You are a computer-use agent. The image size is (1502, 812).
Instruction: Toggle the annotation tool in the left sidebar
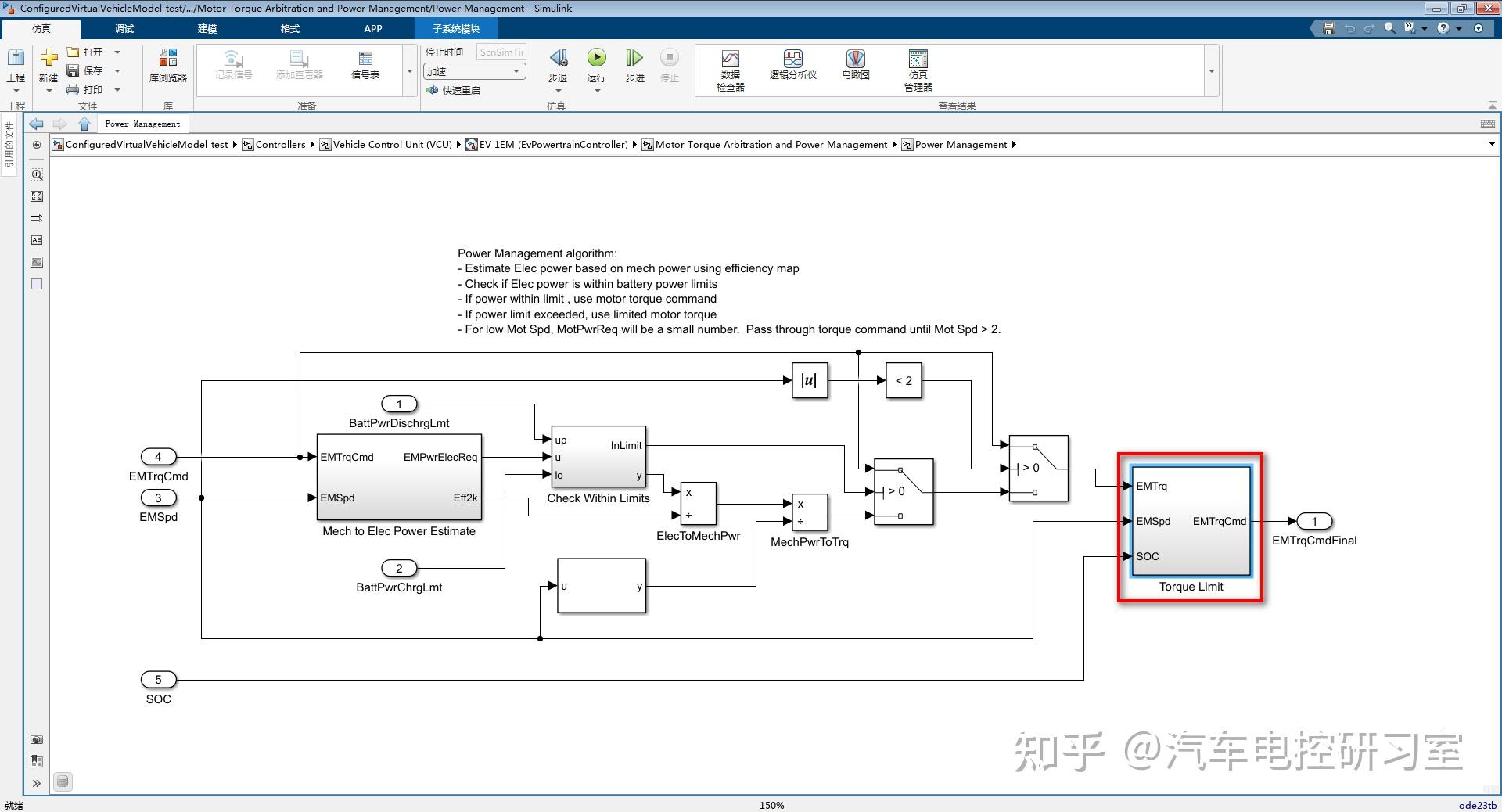pyautogui.click(x=36, y=240)
